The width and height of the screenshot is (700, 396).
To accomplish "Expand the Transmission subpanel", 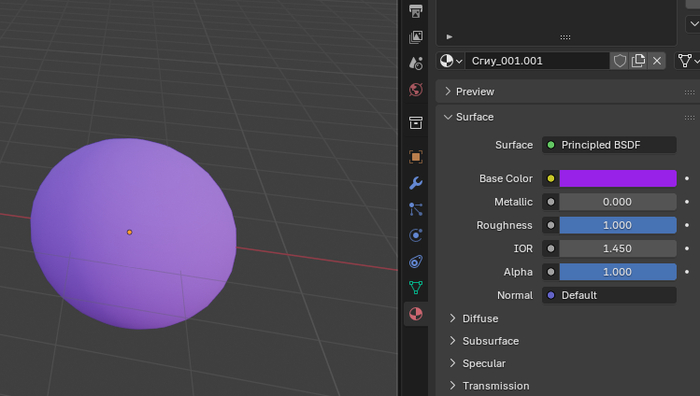I will coord(490,385).
